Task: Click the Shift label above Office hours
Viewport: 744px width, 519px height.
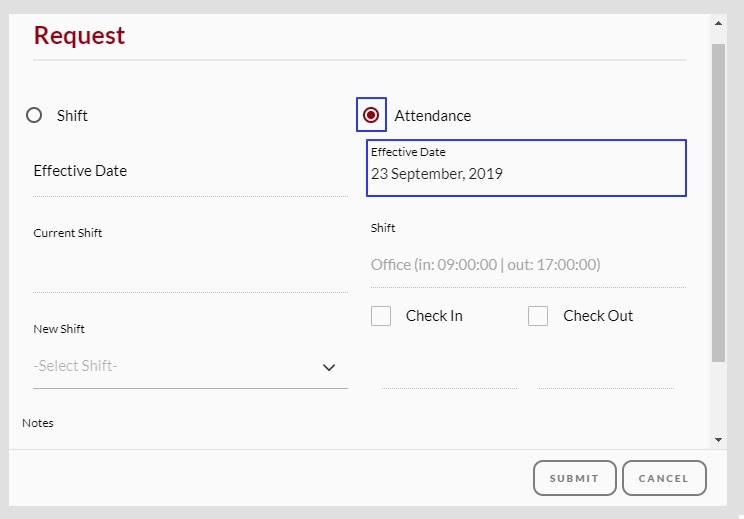Action: [383, 228]
